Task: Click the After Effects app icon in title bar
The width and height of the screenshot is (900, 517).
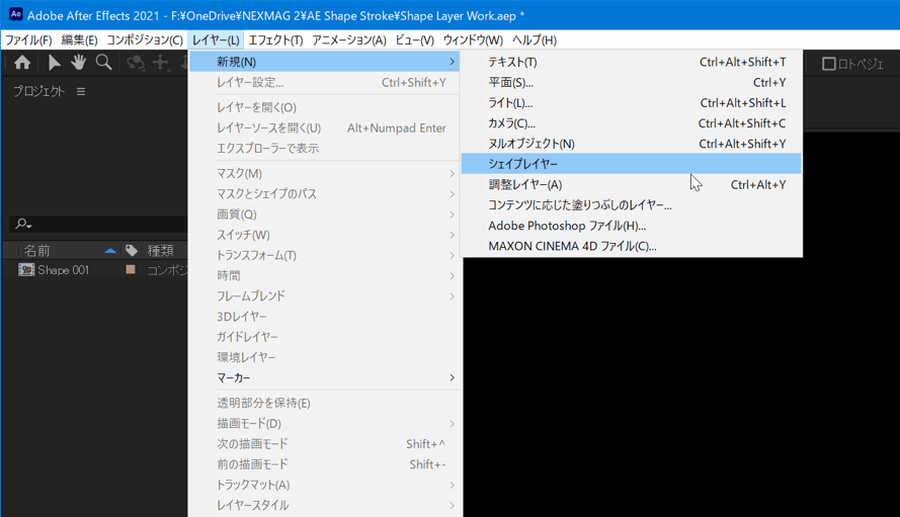Action: pos(12,15)
